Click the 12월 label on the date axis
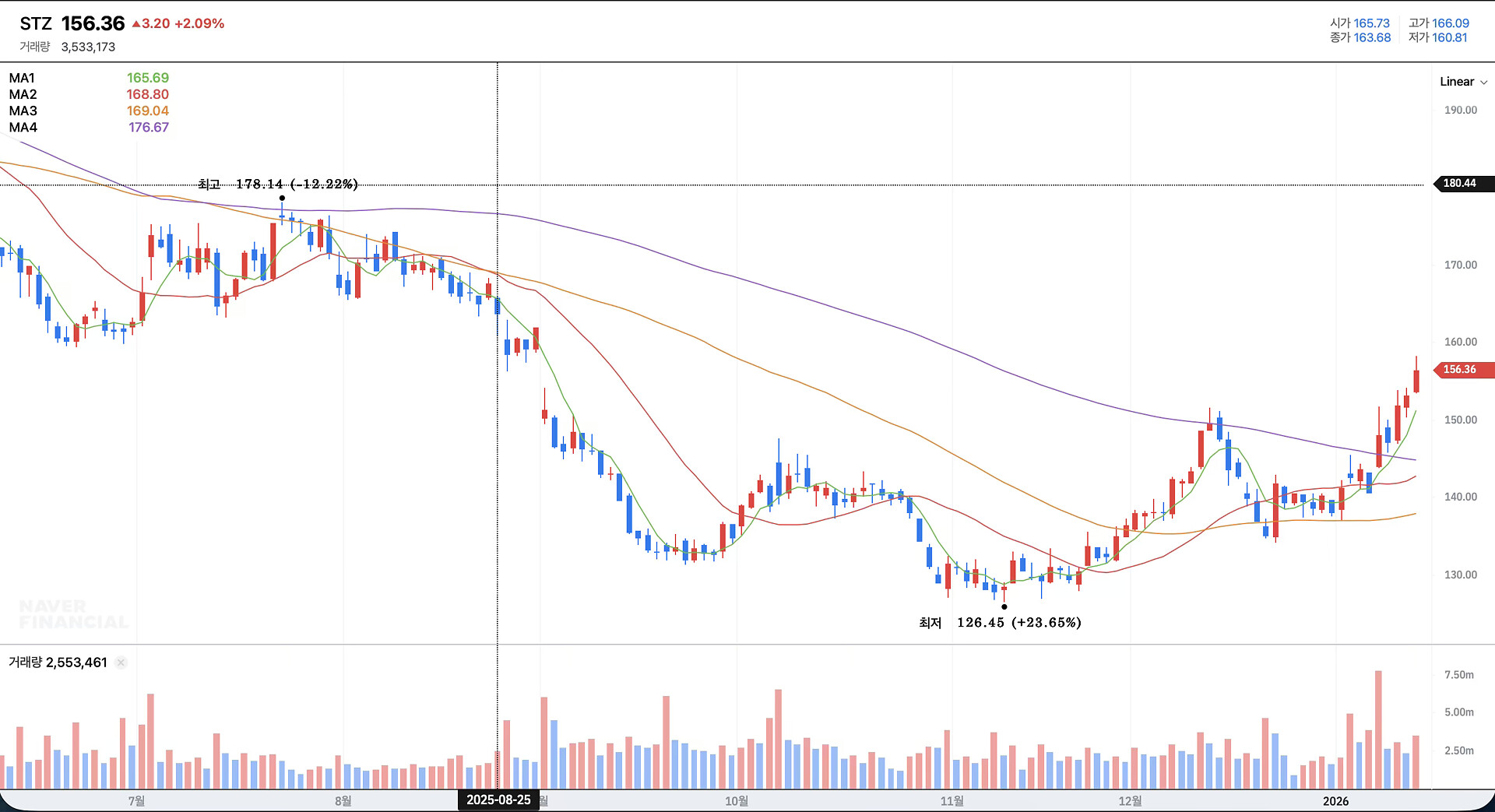This screenshot has width=1495, height=812. point(1130,801)
